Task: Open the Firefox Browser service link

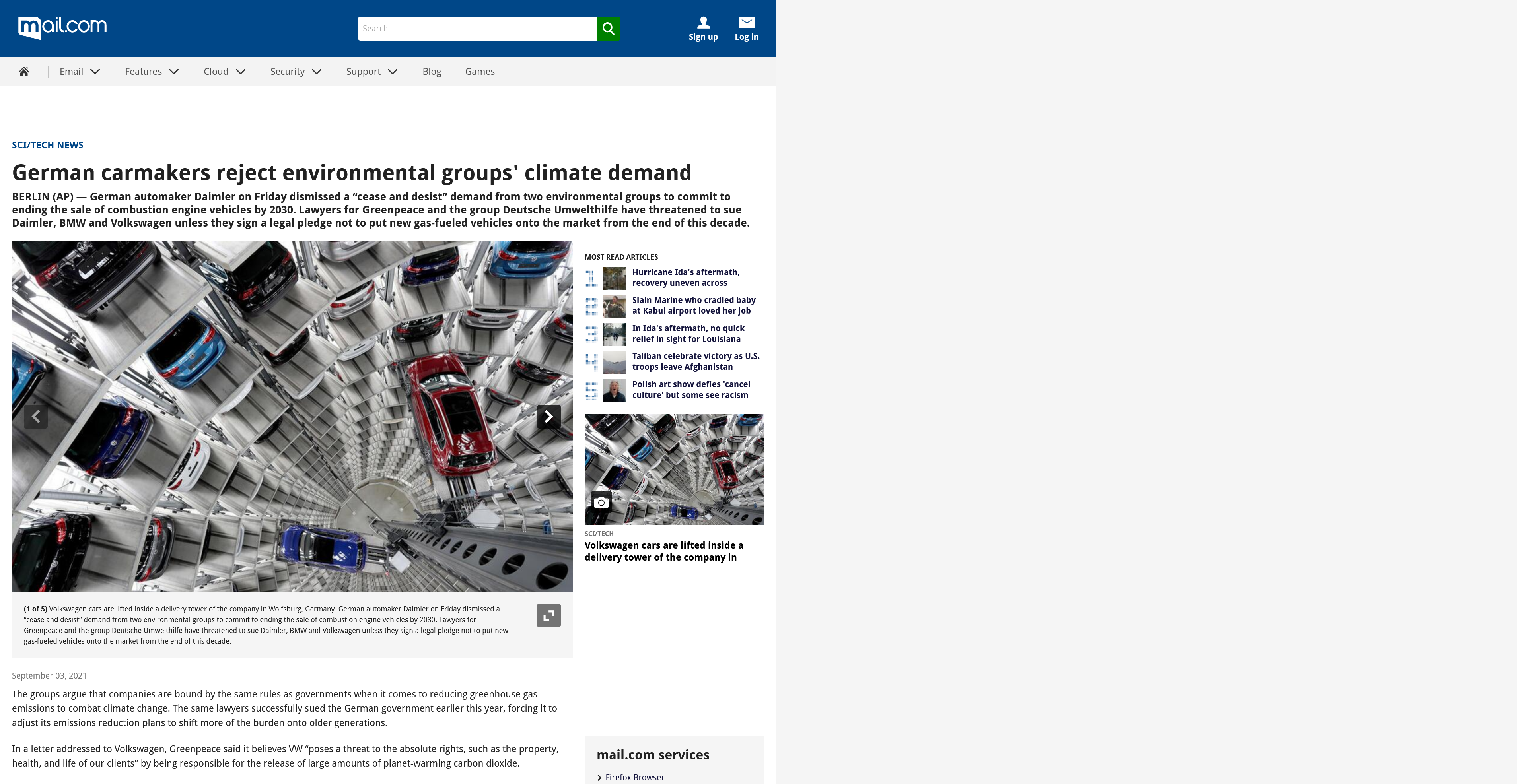Action: coord(635,778)
